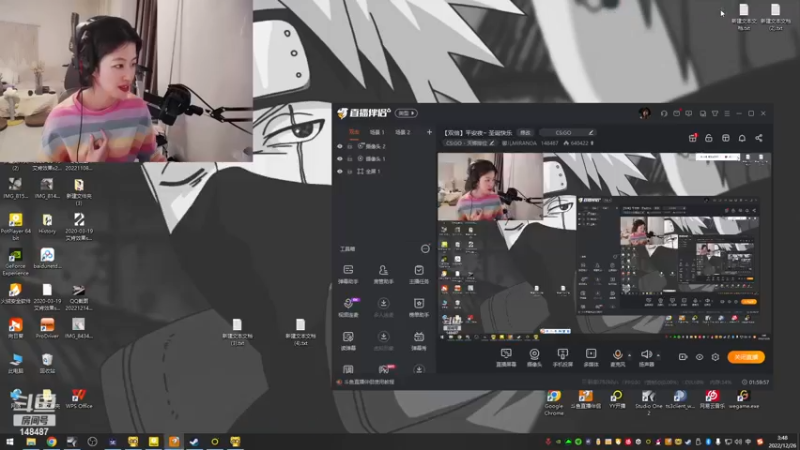Add a 手机投屏 phone cast source

click(562, 358)
